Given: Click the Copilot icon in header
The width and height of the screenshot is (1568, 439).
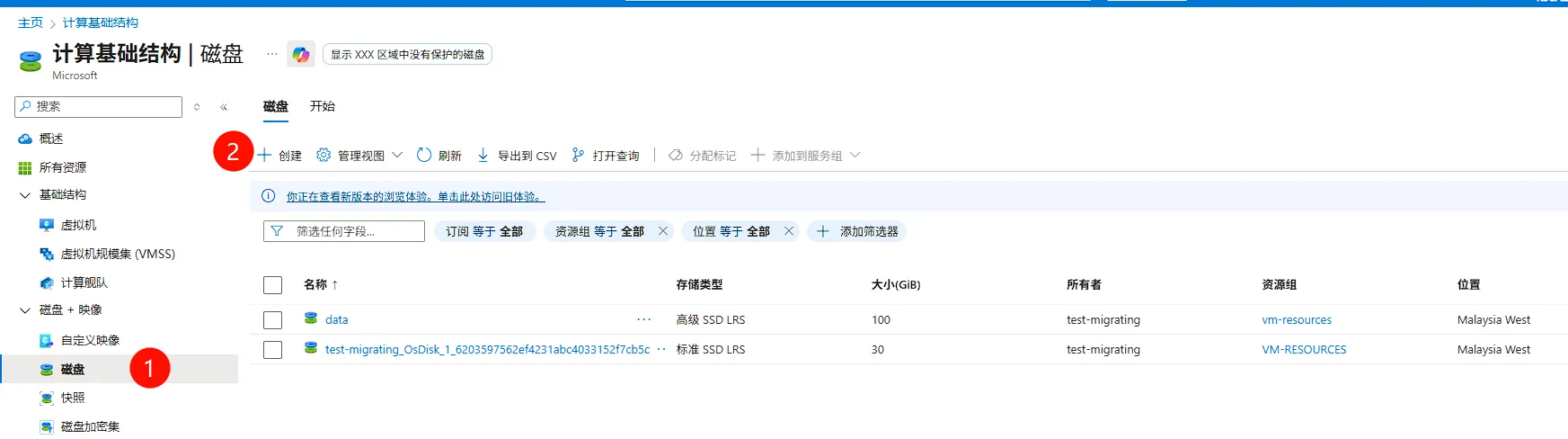Looking at the screenshot, I should 301,55.
